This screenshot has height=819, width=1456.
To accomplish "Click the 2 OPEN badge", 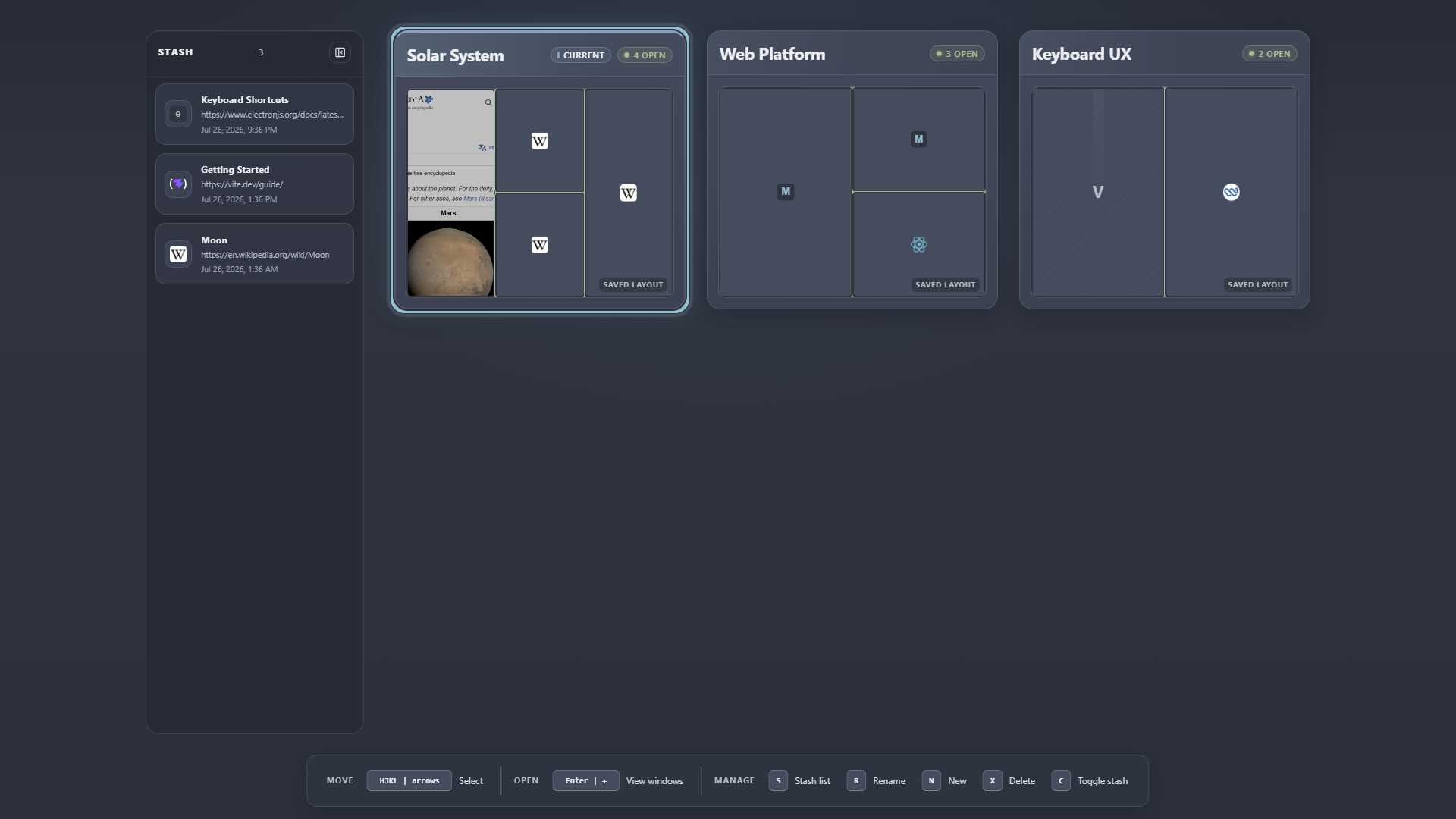I will [x=1269, y=54].
